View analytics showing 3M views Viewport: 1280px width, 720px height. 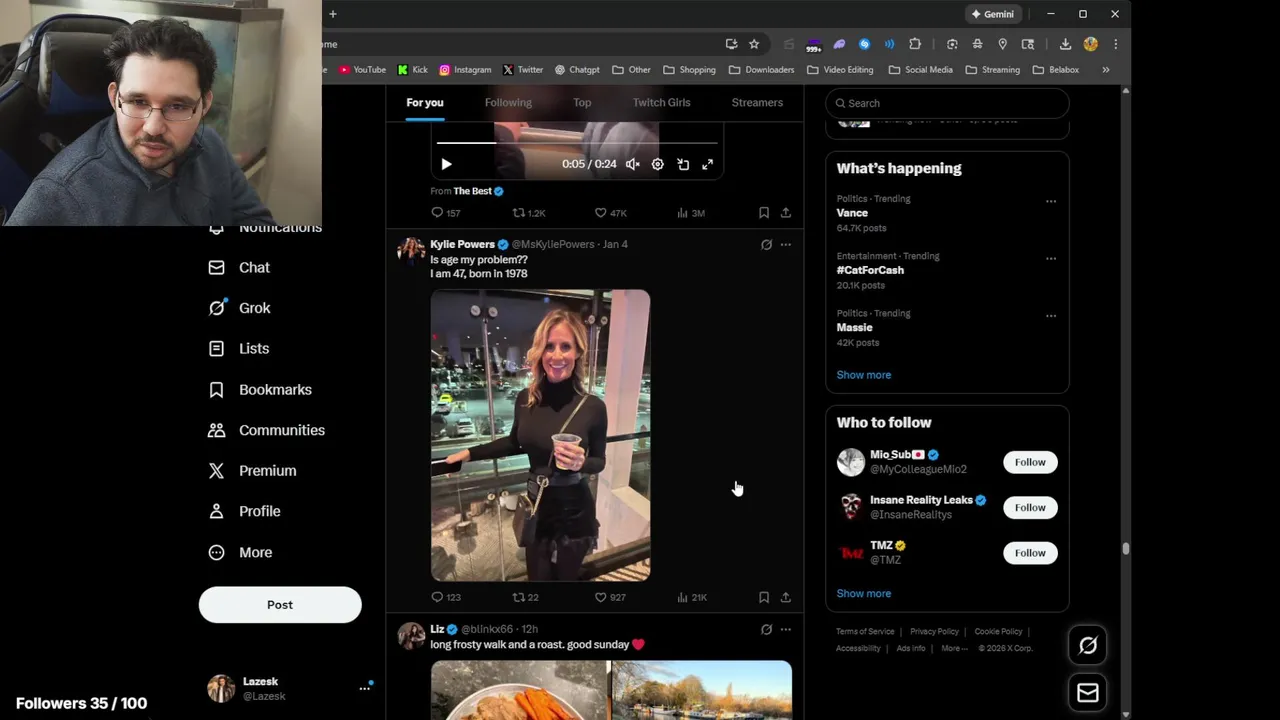pos(691,213)
